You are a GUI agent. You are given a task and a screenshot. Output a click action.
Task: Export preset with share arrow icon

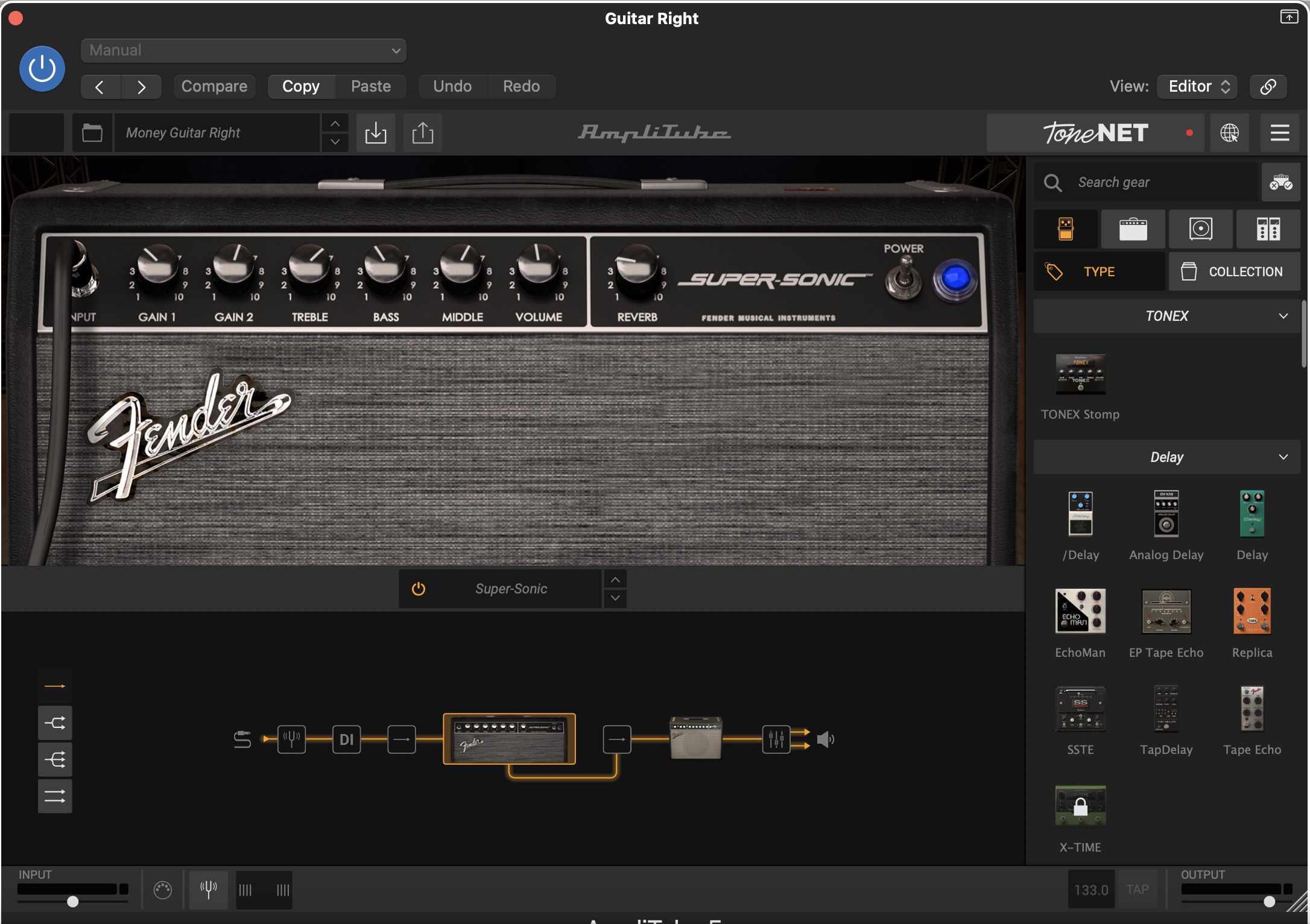pyautogui.click(x=423, y=133)
